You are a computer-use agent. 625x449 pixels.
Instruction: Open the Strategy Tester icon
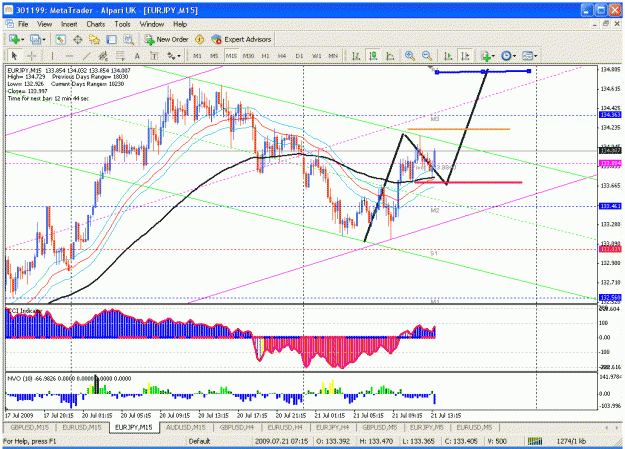point(128,39)
